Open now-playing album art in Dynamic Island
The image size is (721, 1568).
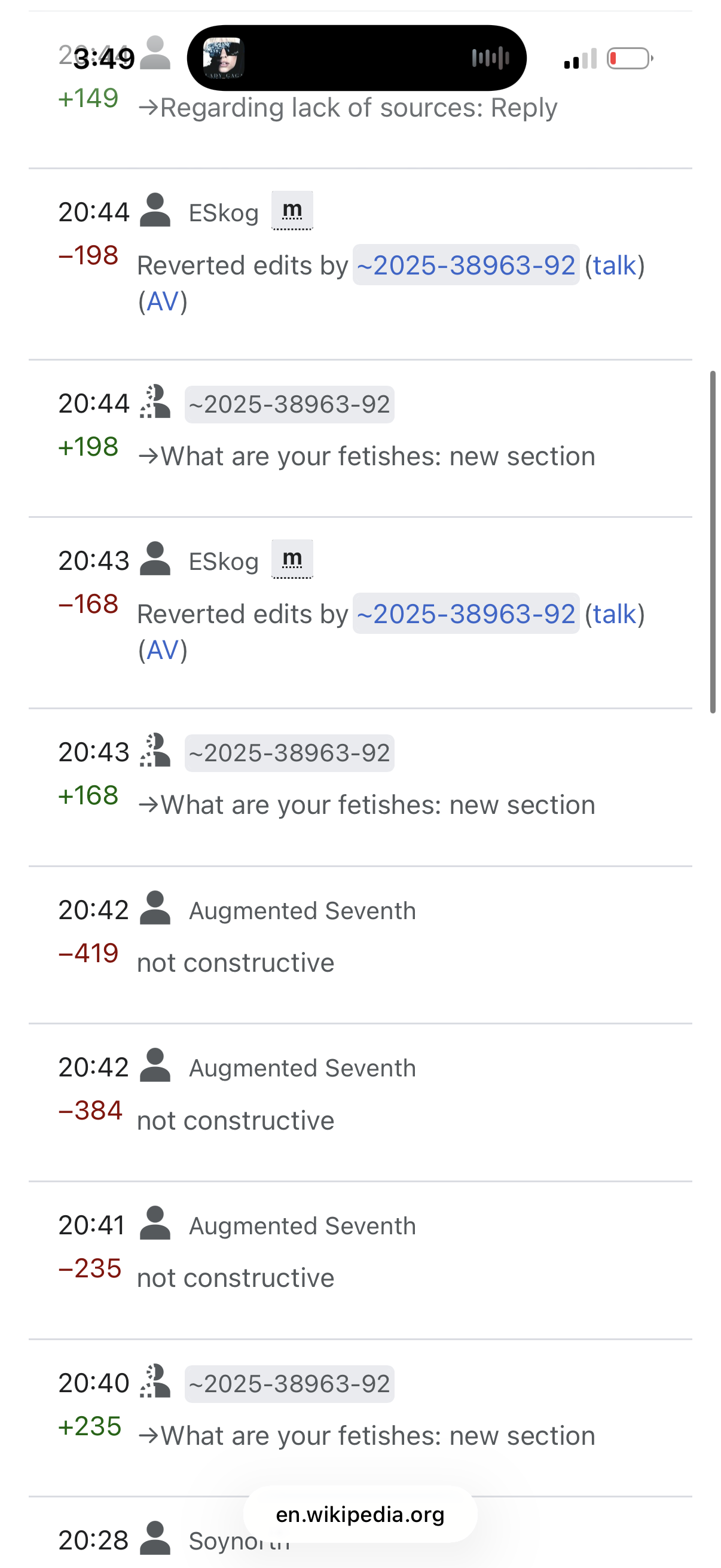224,59
